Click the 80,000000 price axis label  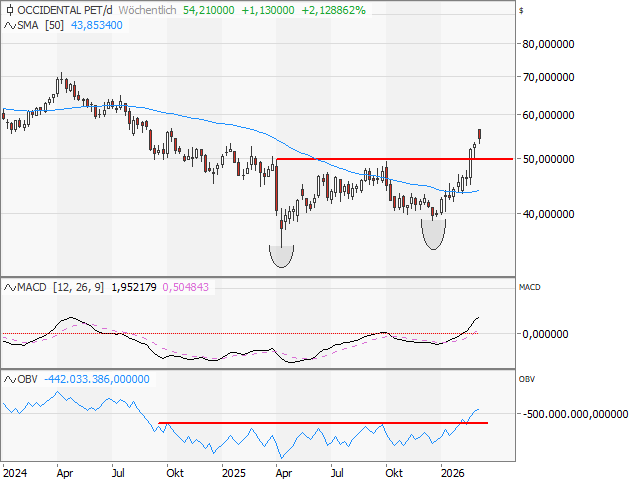(548, 44)
